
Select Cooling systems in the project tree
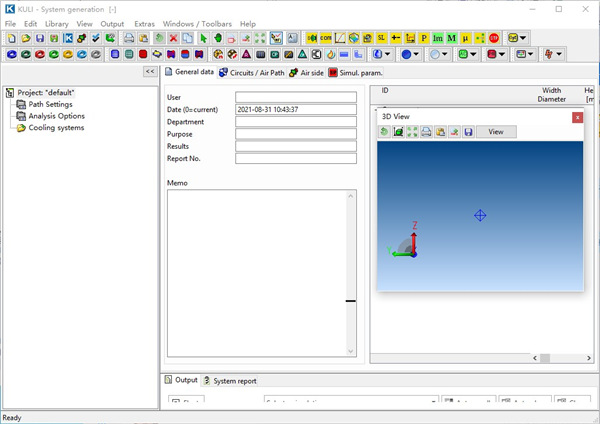pyautogui.click(x=55, y=128)
